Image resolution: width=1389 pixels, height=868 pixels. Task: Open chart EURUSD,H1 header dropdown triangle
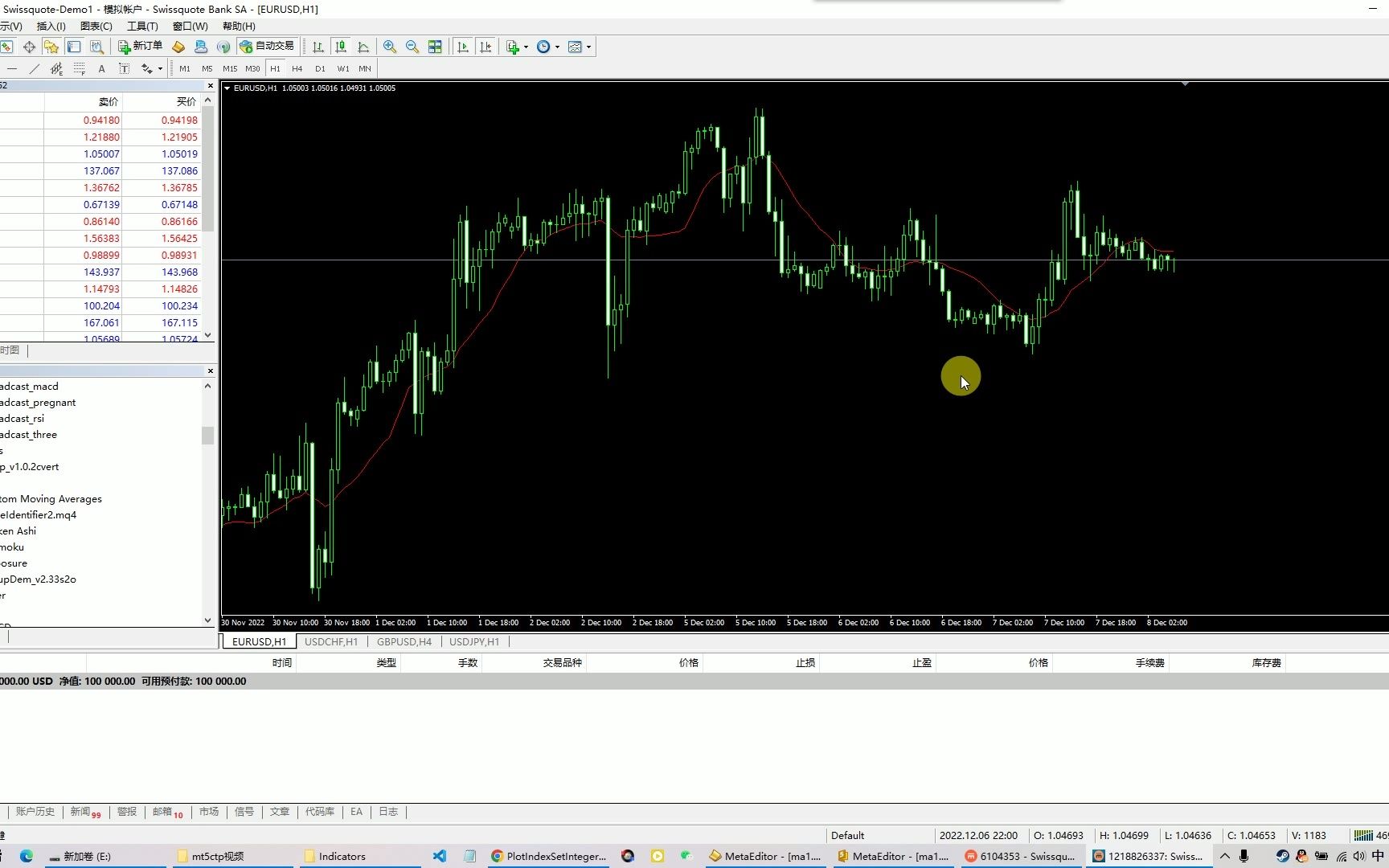227,88
